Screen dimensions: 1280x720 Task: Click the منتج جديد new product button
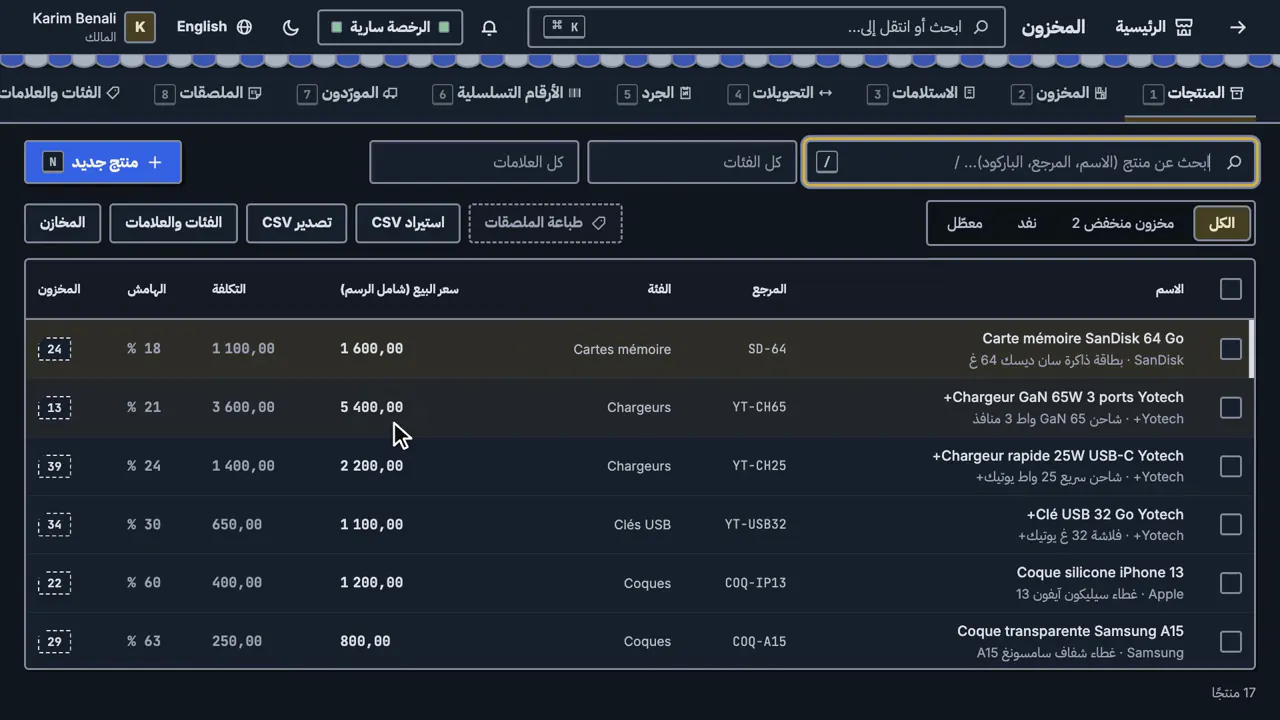(x=103, y=162)
